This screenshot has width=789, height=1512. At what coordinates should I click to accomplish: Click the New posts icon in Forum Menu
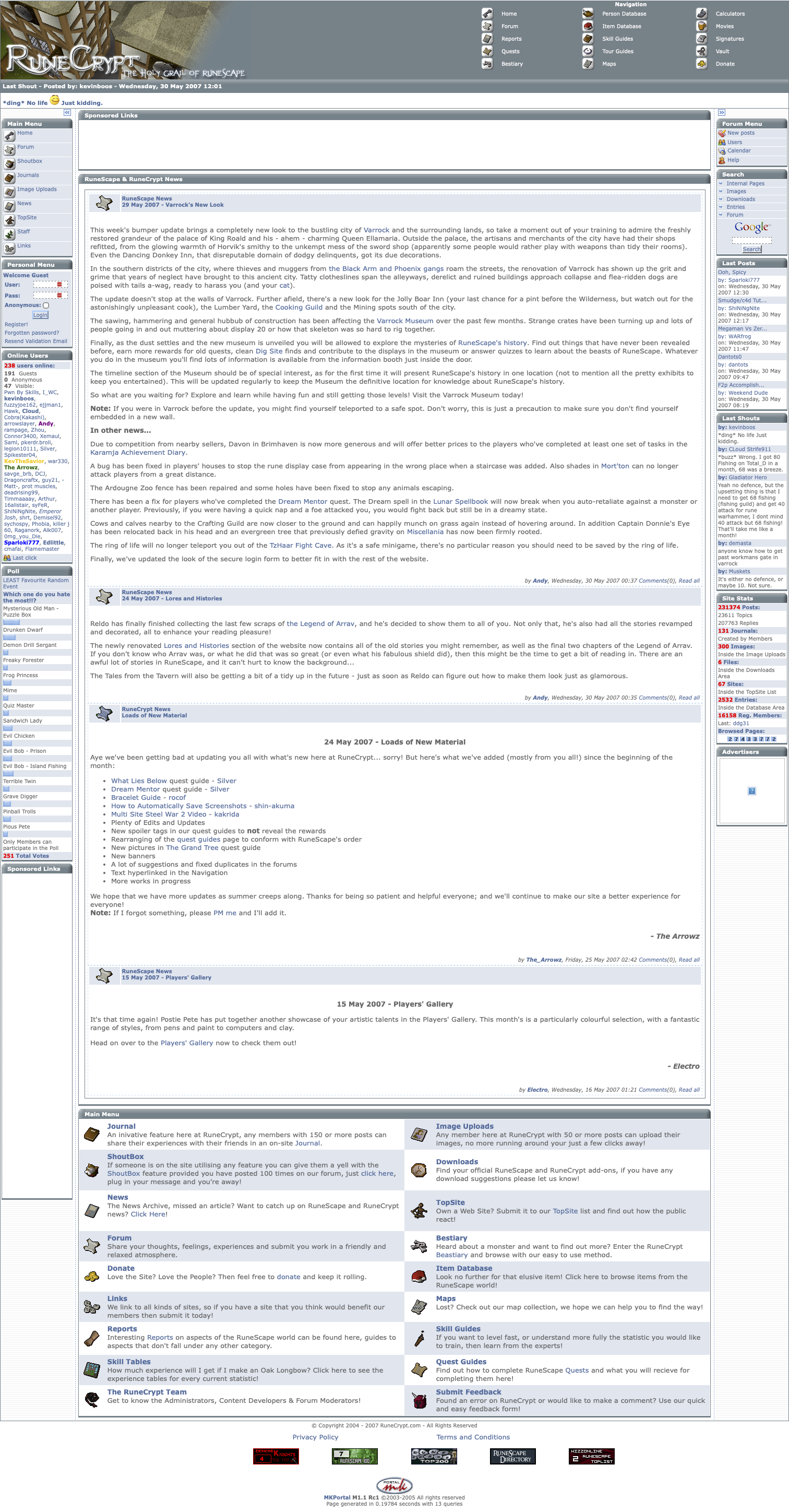coord(722,133)
